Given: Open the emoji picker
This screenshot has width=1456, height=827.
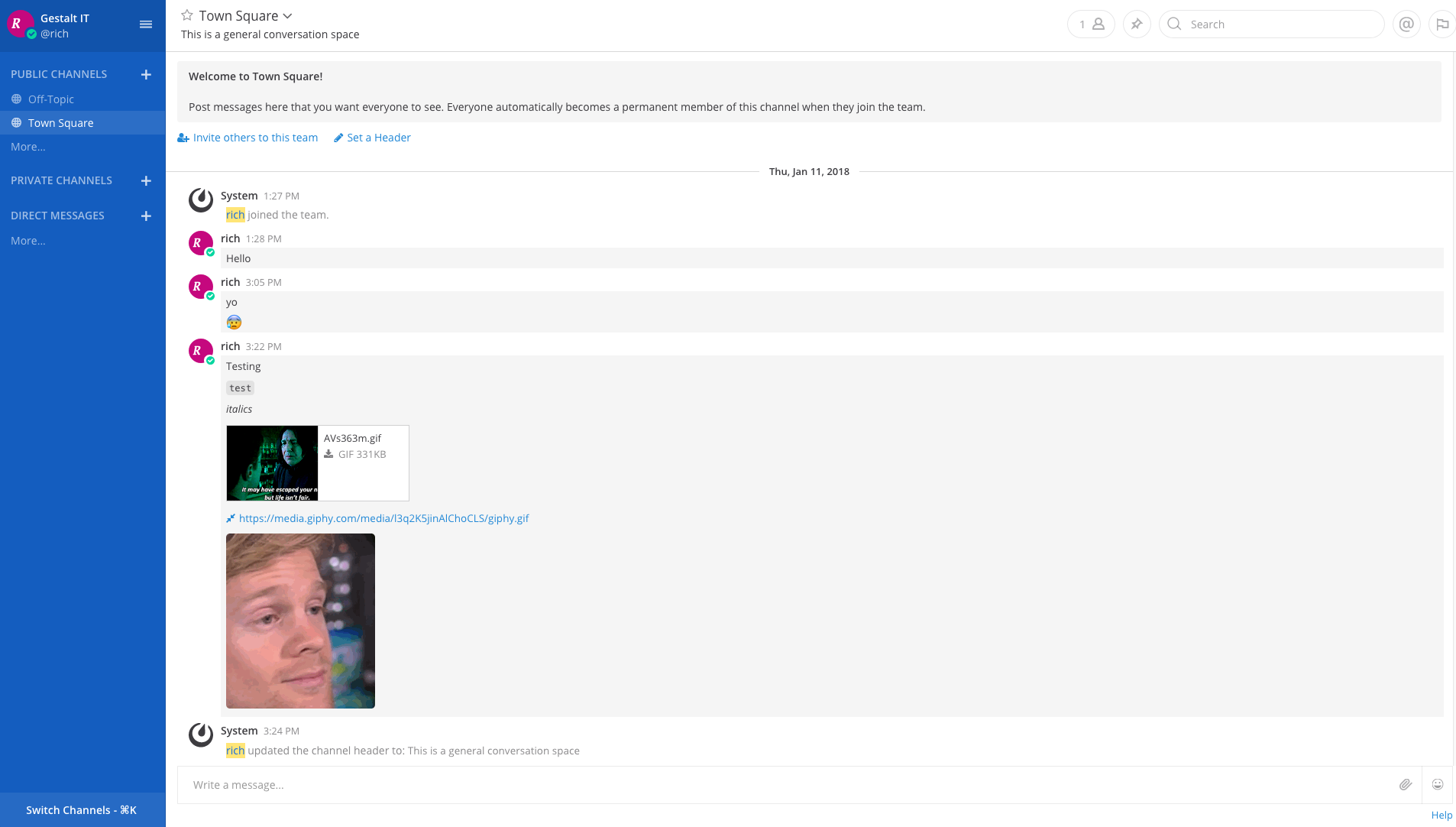Looking at the screenshot, I should pos(1438,785).
